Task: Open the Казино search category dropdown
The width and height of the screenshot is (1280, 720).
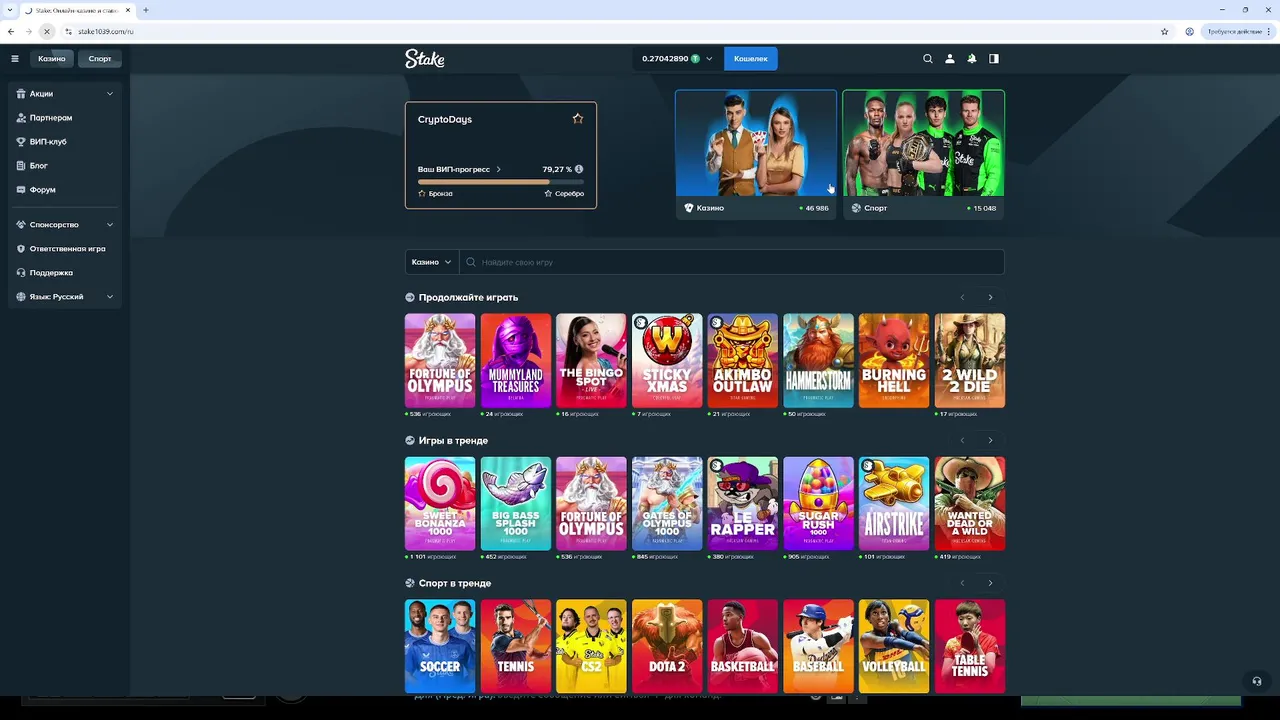Action: point(432,262)
